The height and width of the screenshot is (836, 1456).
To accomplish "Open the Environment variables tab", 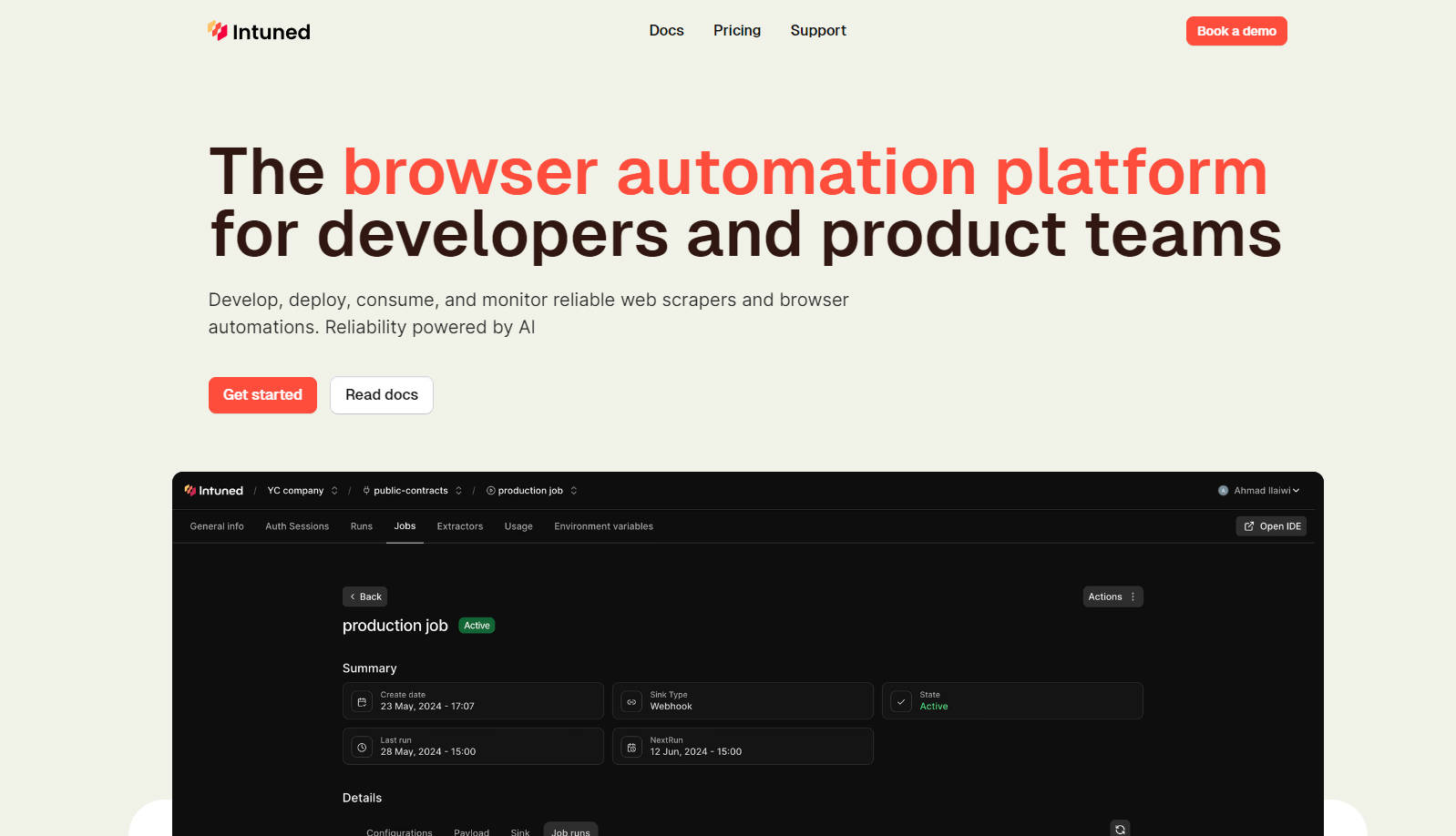I will click(x=603, y=526).
